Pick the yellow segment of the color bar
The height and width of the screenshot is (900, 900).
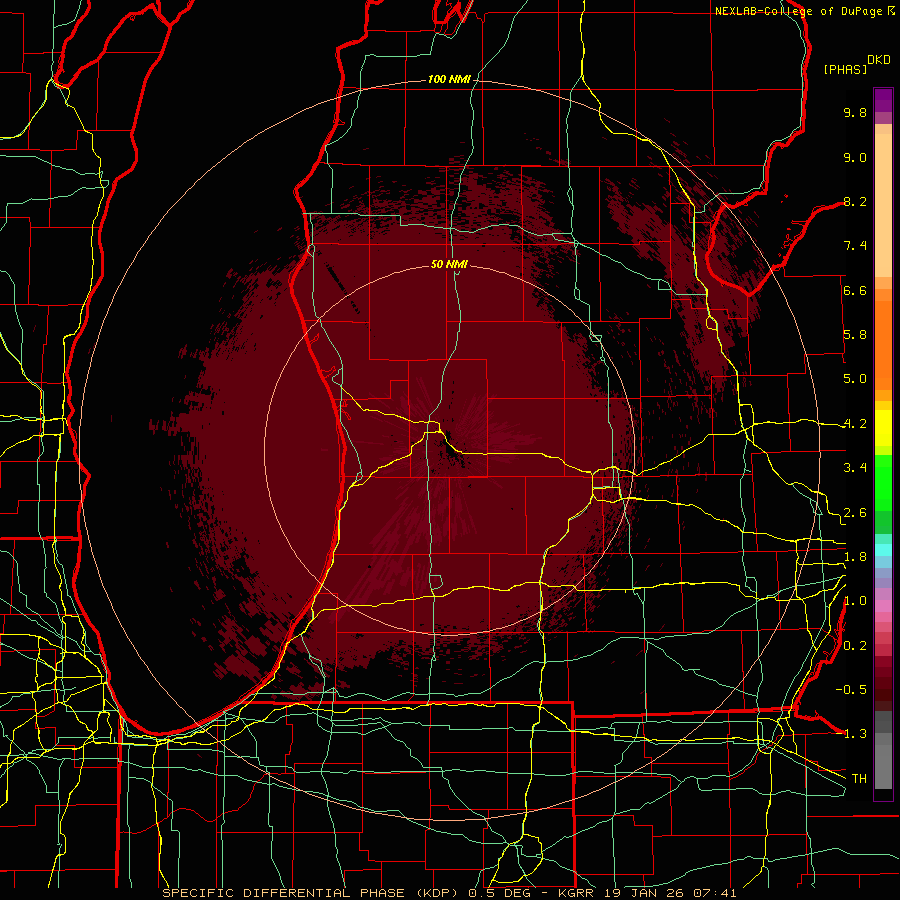click(x=883, y=428)
